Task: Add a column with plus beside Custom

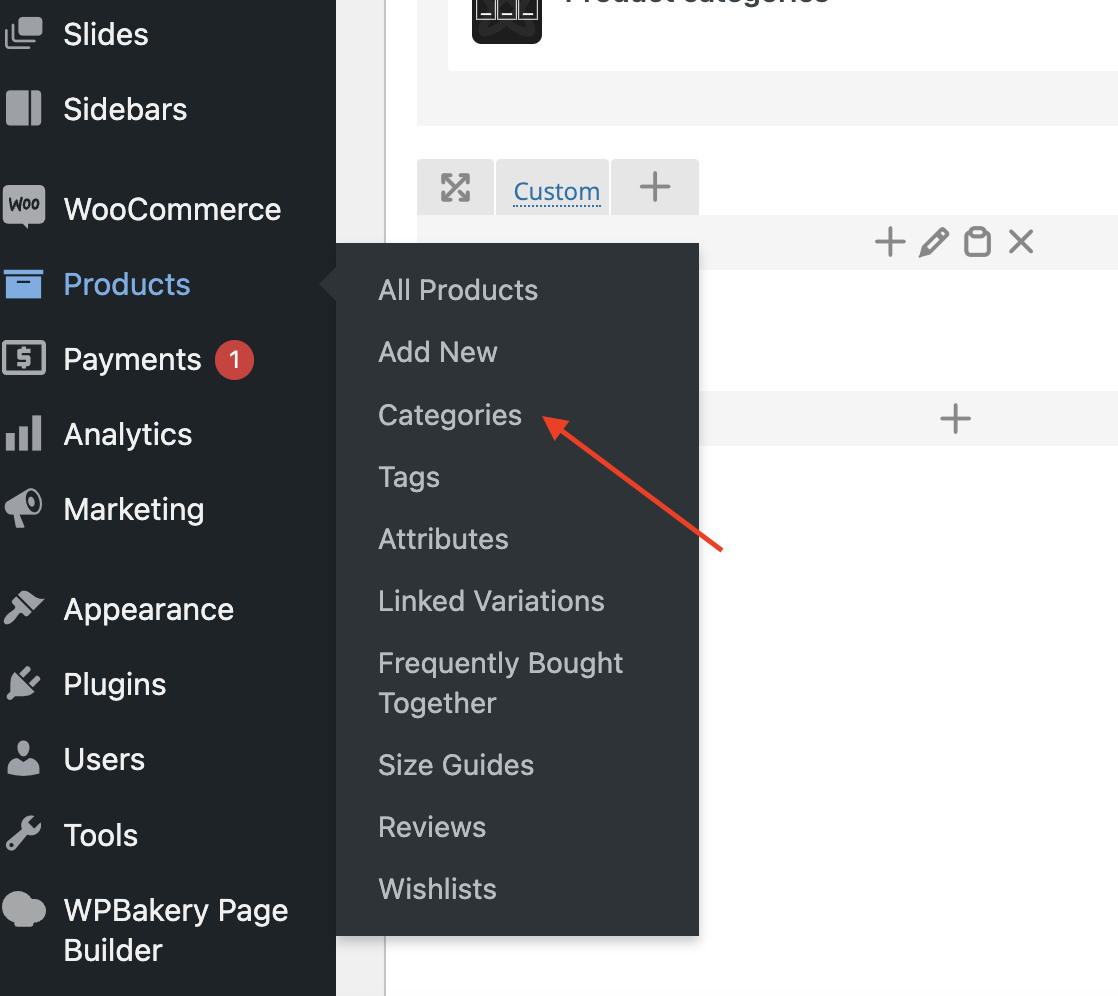Action: click(655, 188)
